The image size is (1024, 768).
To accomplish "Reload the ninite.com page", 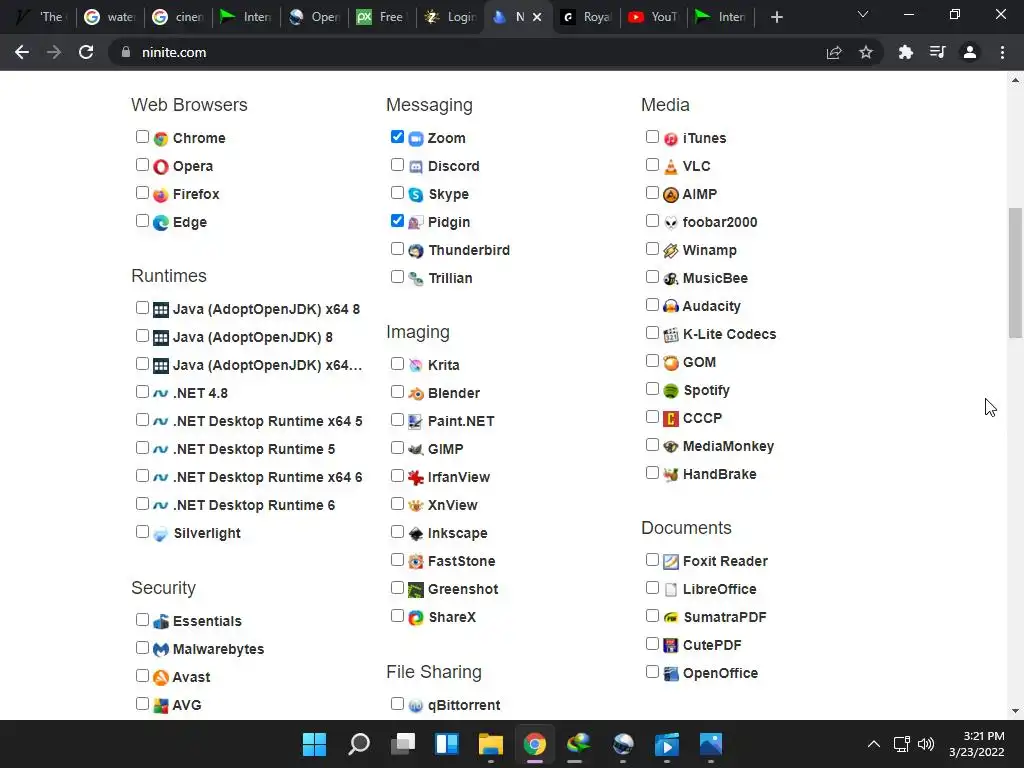I will pos(86,52).
